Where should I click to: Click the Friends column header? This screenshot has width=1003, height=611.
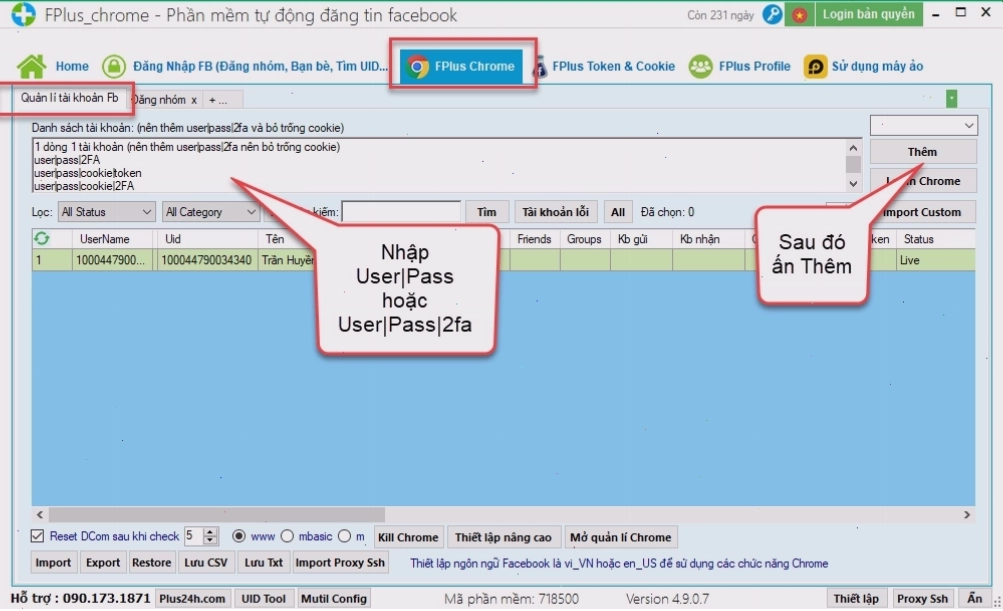pos(535,239)
